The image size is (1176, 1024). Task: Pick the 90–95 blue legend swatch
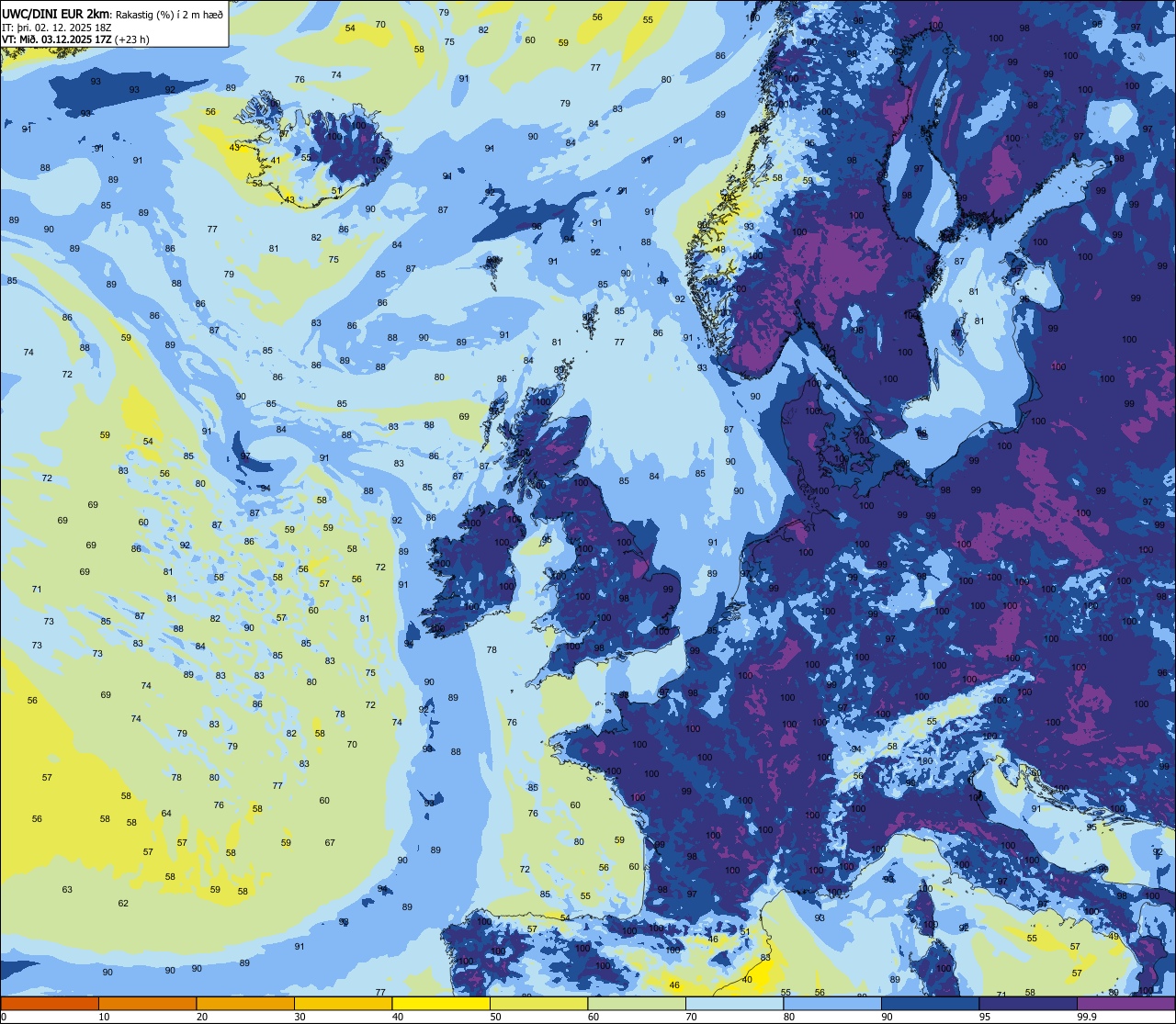pos(930,1004)
